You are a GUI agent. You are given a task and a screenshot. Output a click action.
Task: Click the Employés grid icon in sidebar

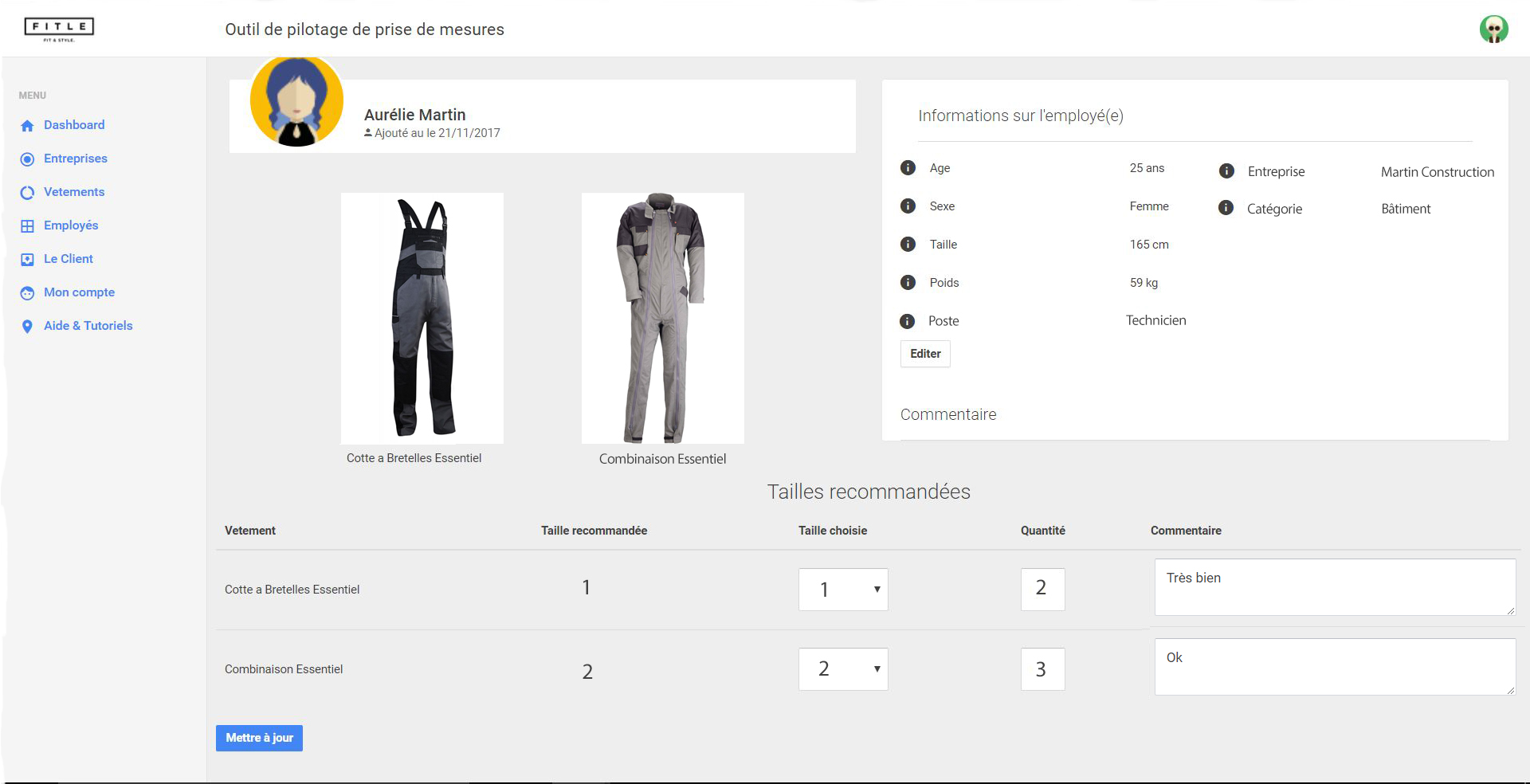(27, 226)
